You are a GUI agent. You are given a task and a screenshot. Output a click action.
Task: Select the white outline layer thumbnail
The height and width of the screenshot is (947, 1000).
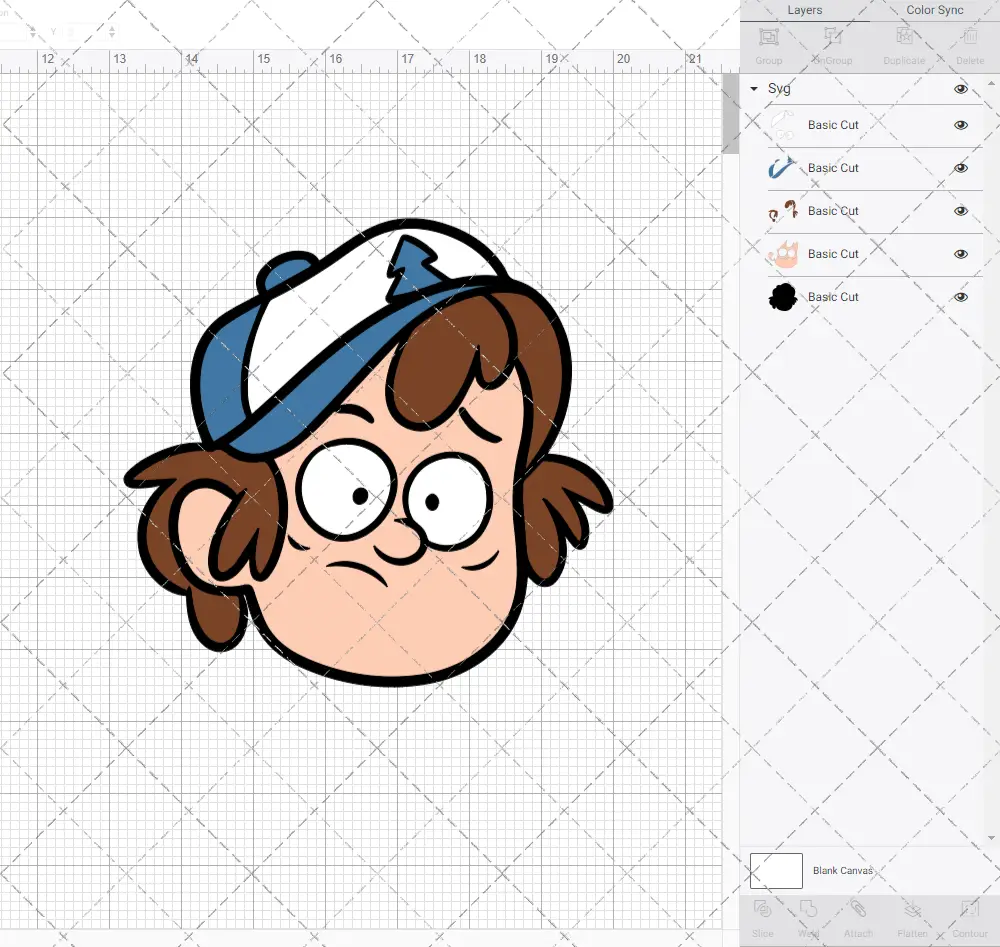coord(783,125)
